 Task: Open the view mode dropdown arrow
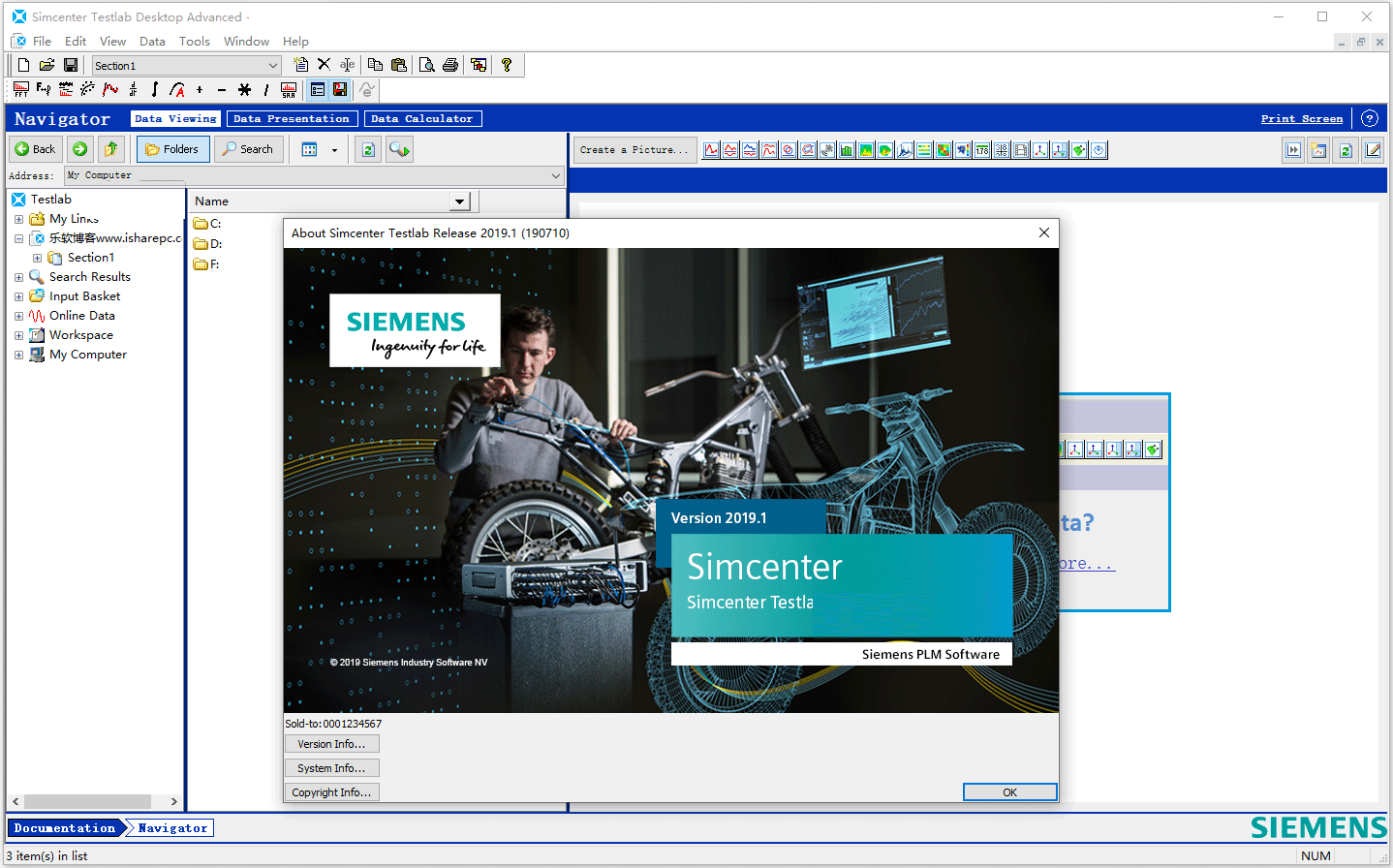(x=334, y=150)
